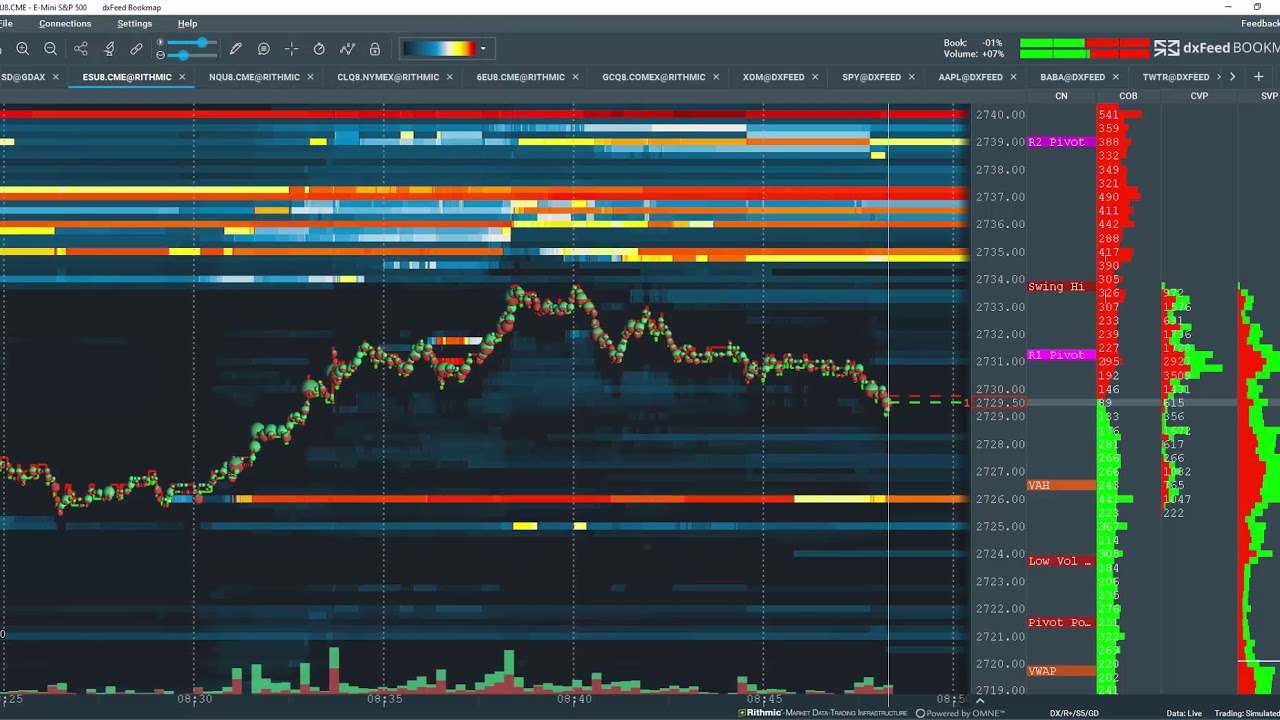This screenshot has width=1280, height=720.
Task: Click the speech bubble notes icon
Action: (264, 49)
